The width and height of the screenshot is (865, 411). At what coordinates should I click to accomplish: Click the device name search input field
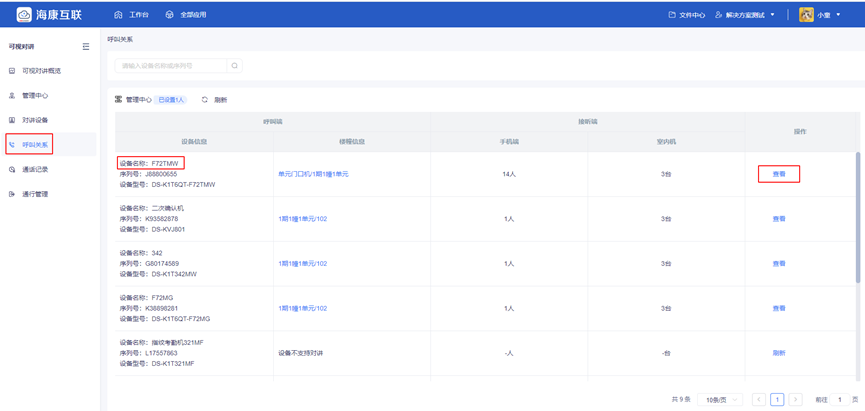172,66
